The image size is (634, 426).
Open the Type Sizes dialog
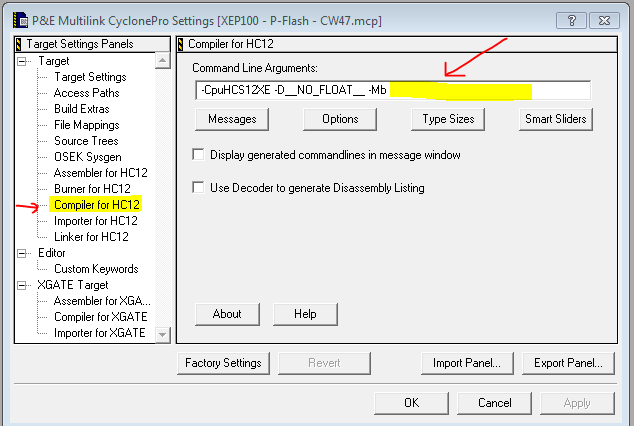pyautogui.click(x=448, y=119)
